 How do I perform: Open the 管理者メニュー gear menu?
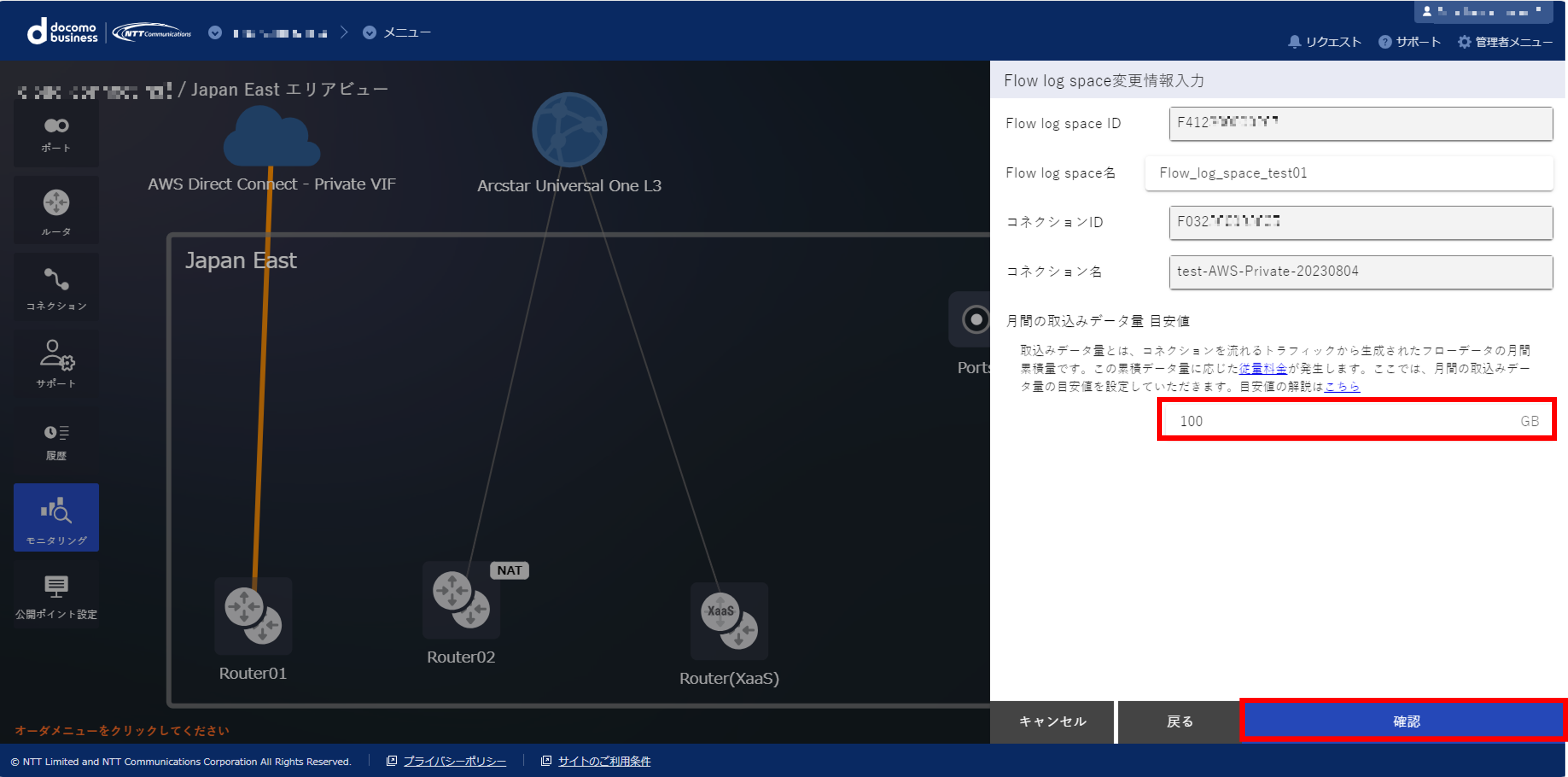1505,41
